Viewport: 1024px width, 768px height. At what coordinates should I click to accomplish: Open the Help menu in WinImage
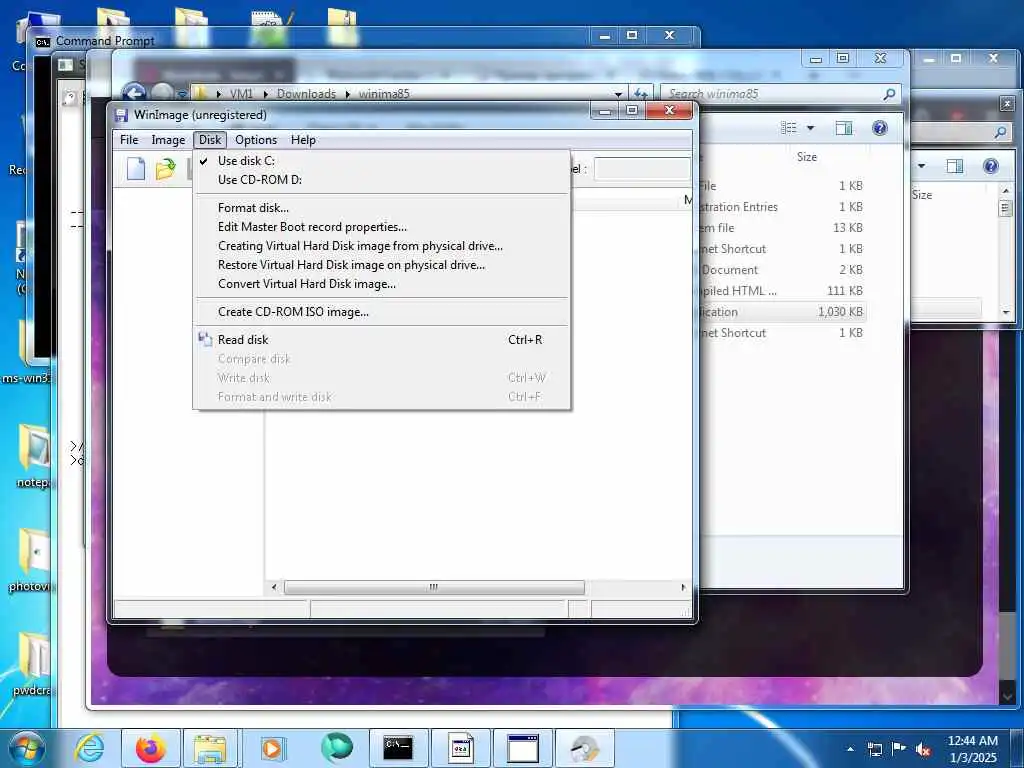click(303, 140)
